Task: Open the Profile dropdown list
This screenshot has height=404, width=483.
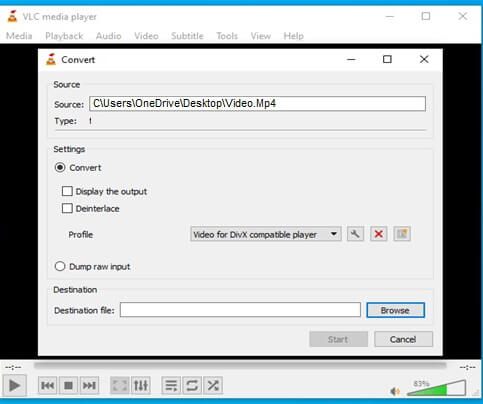Action: (x=266, y=234)
